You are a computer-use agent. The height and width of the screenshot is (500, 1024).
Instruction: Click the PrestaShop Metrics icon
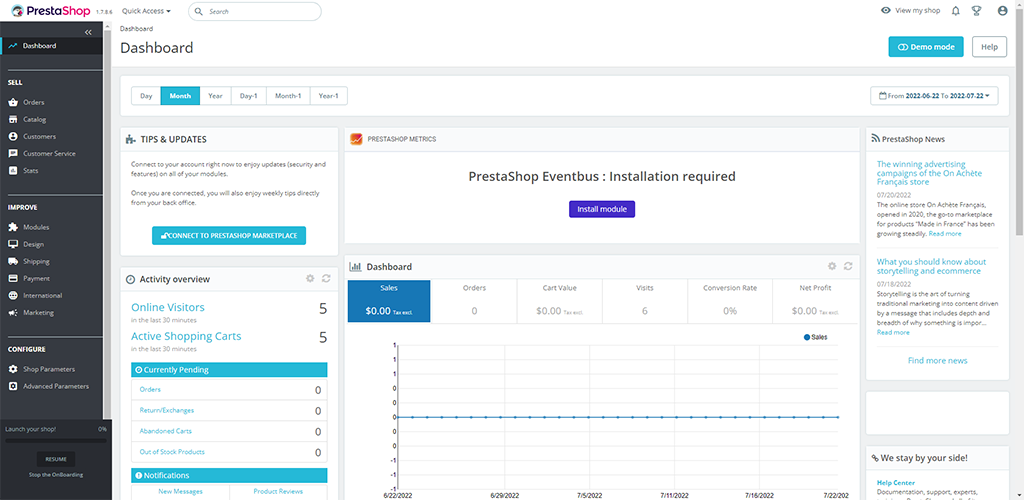356,139
